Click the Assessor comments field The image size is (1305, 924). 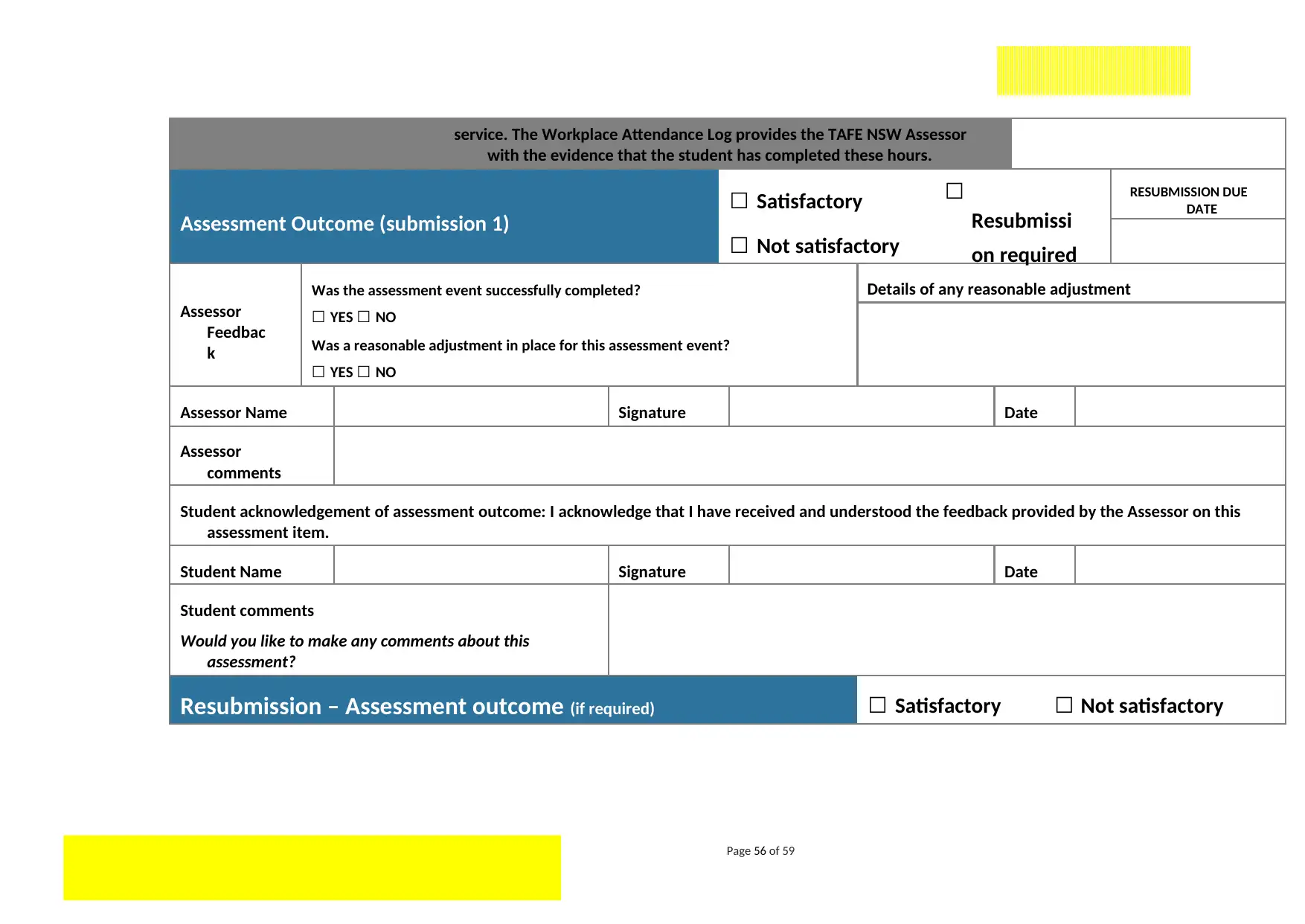[x=809, y=456]
